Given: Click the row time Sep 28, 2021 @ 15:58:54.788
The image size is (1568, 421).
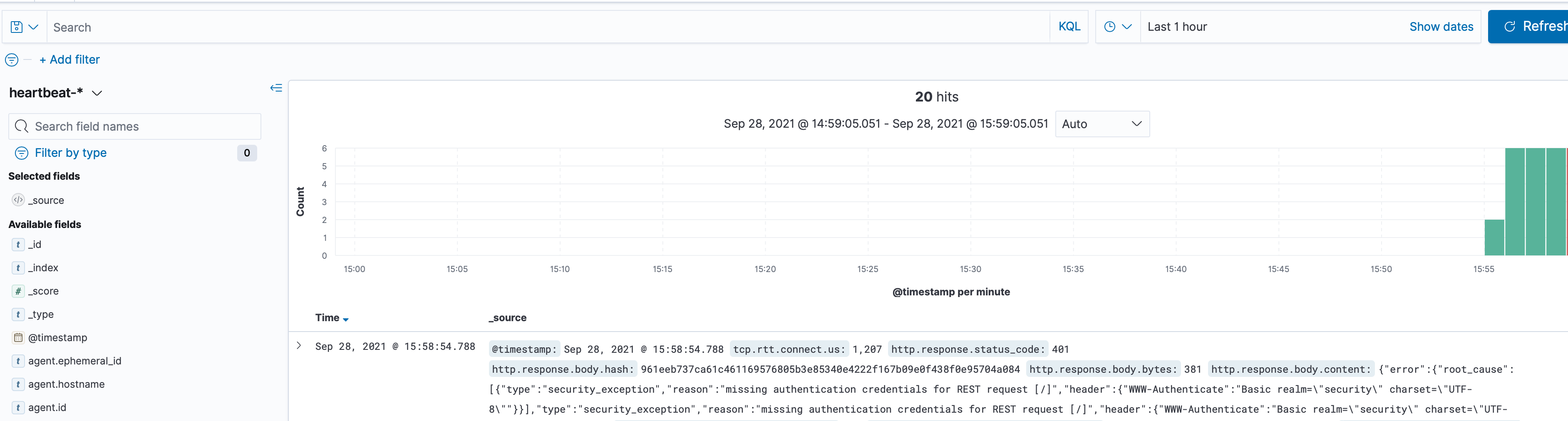Looking at the screenshot, I should (x=395, y=346).
